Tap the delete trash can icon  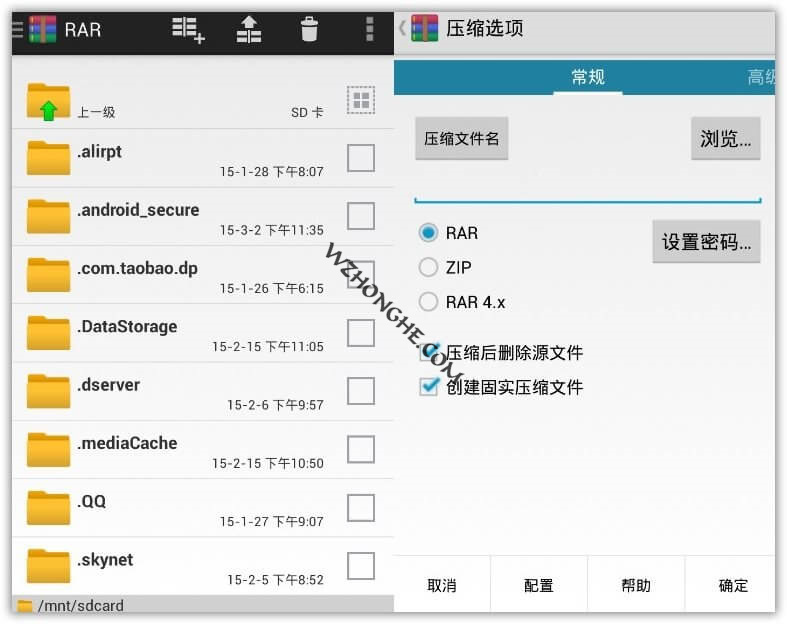pos(309,30)
